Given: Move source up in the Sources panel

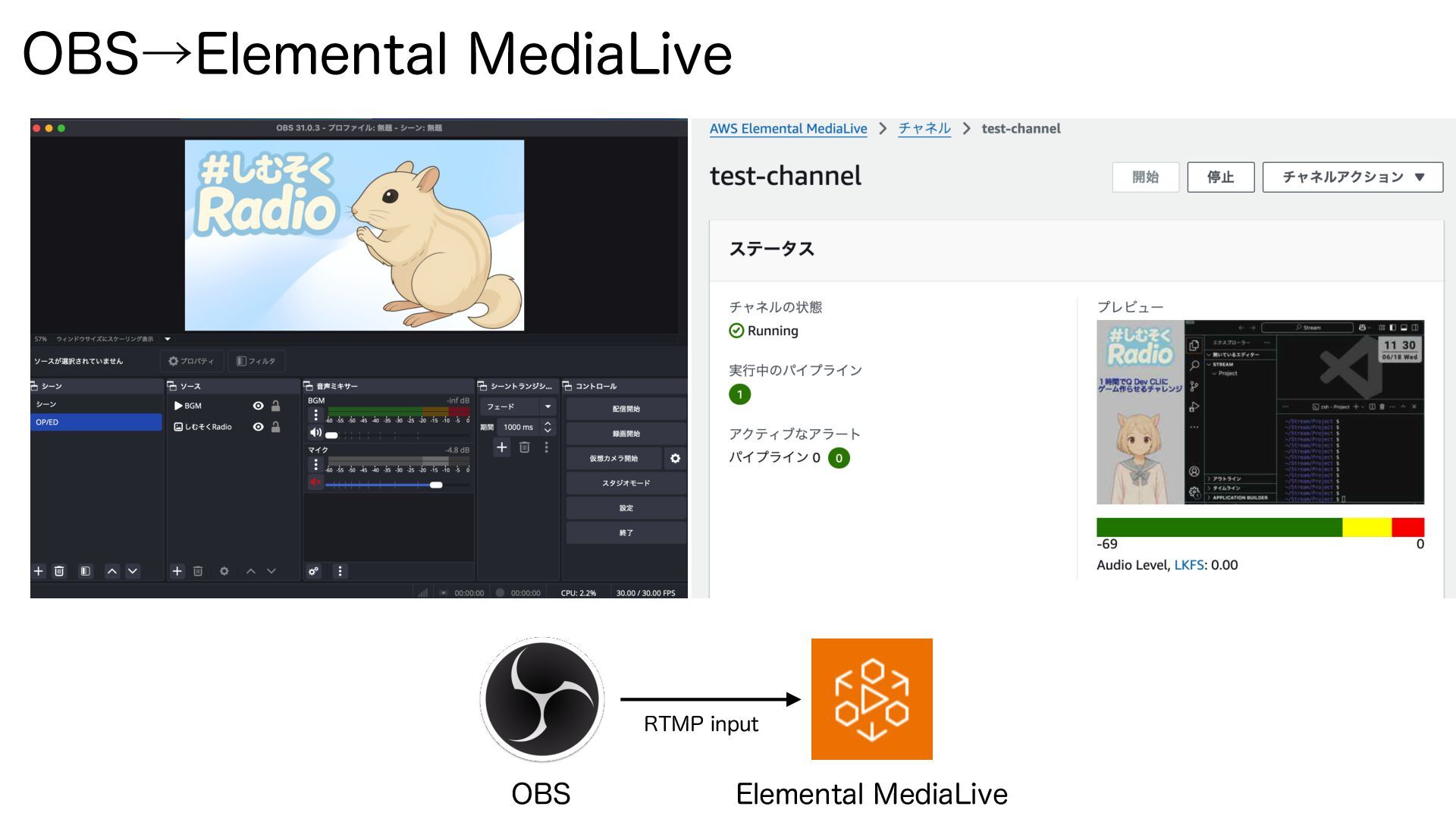Looking at the screenshot, I should pyautogui.click(x=251, y=571).
